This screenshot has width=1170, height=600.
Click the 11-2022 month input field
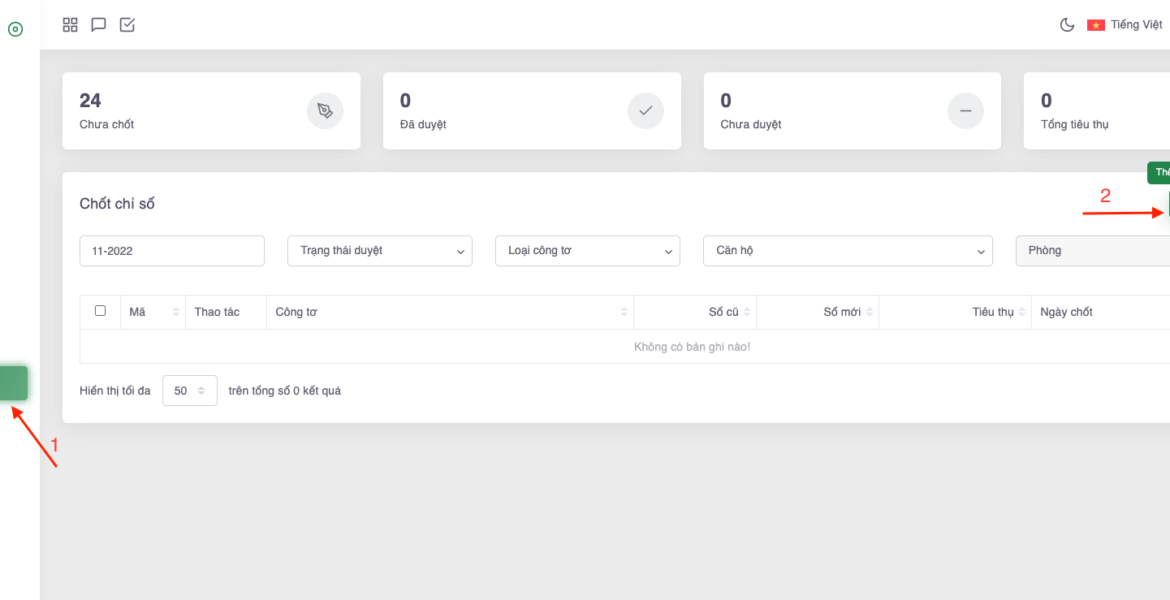171,251
